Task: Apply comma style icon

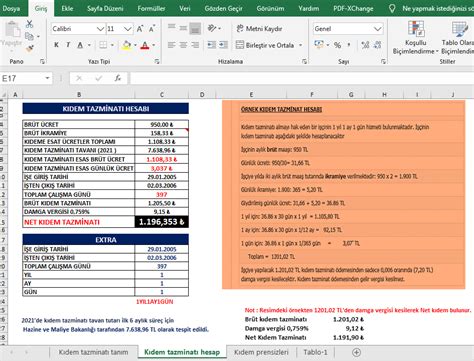Action: (x=349, y=45)
